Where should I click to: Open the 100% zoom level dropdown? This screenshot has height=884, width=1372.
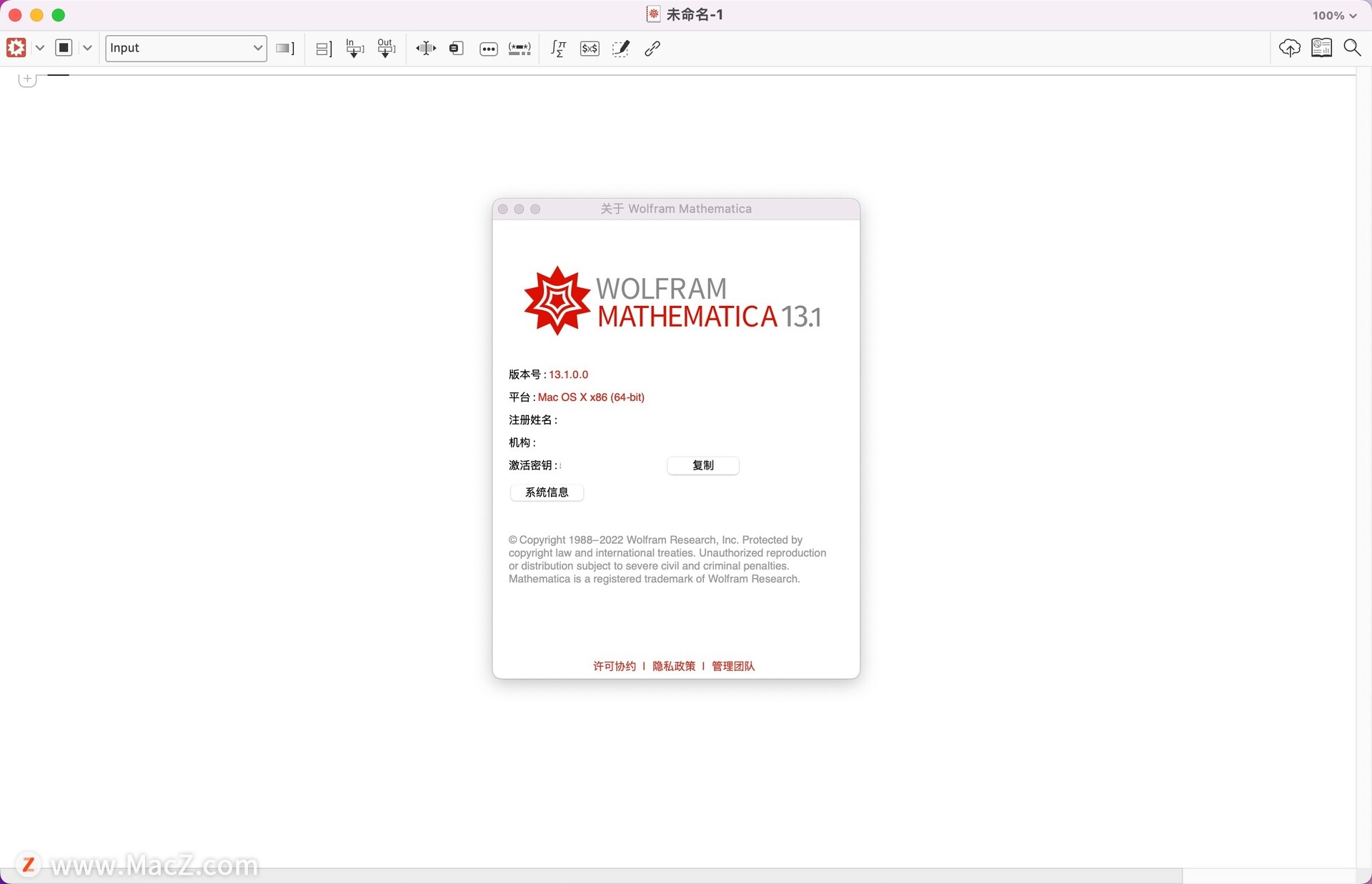pos(1334,15)
